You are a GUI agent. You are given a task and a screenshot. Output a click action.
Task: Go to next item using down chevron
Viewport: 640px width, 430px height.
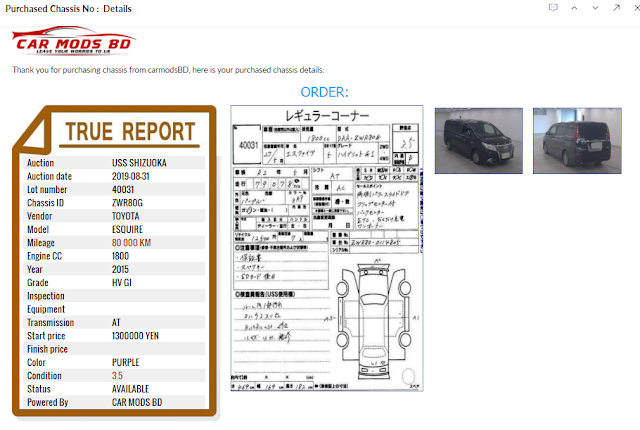tap(595, 8)
